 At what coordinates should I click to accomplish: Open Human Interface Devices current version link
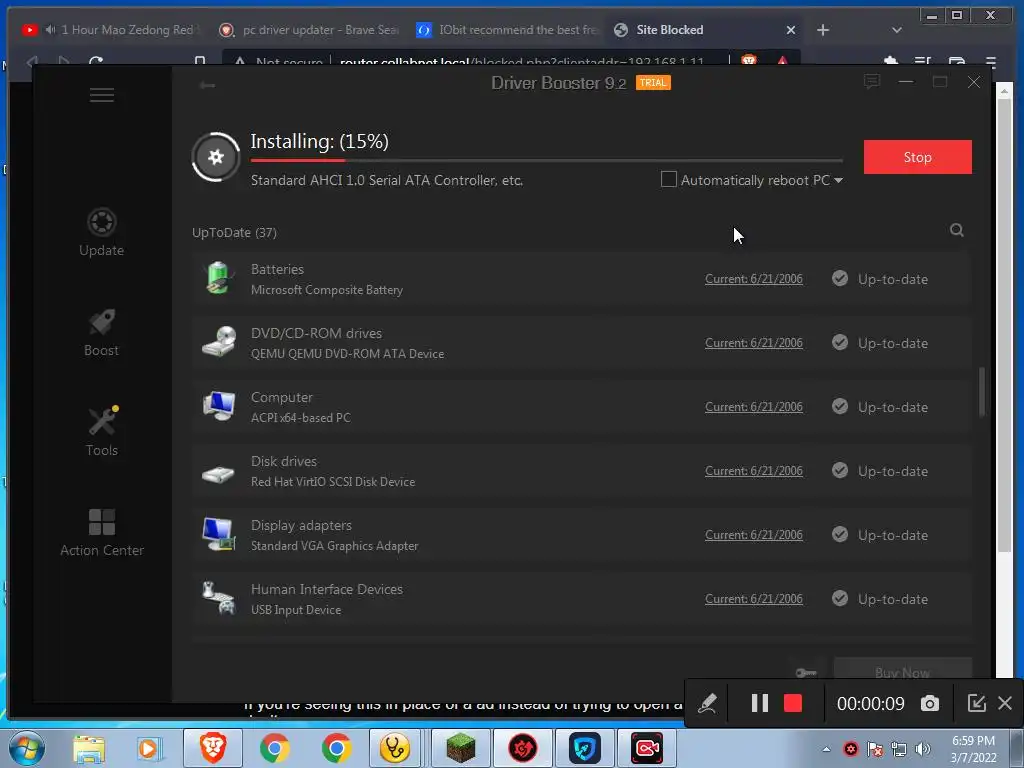click(754, 599)
